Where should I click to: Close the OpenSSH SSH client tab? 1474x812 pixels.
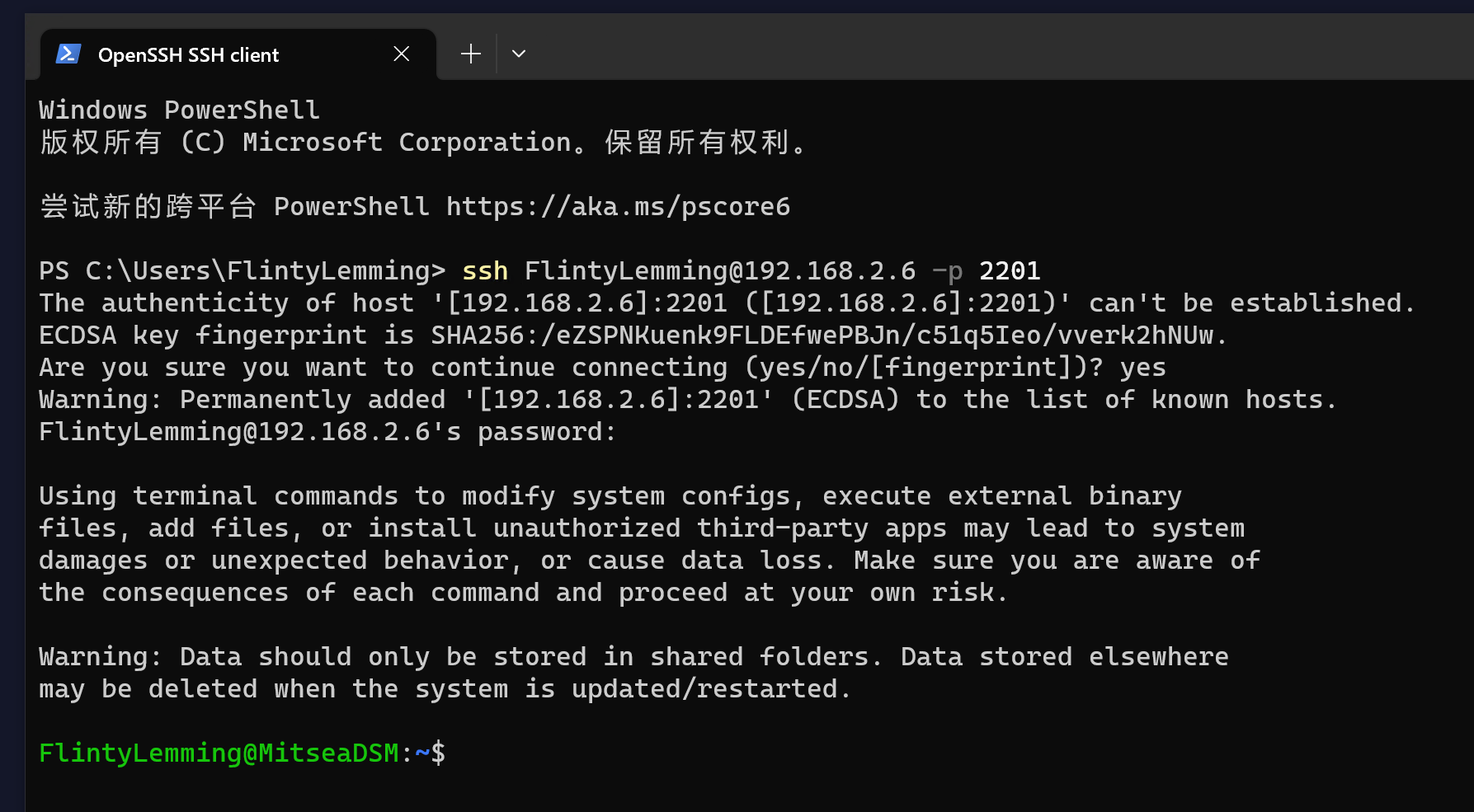pos(402,54)
